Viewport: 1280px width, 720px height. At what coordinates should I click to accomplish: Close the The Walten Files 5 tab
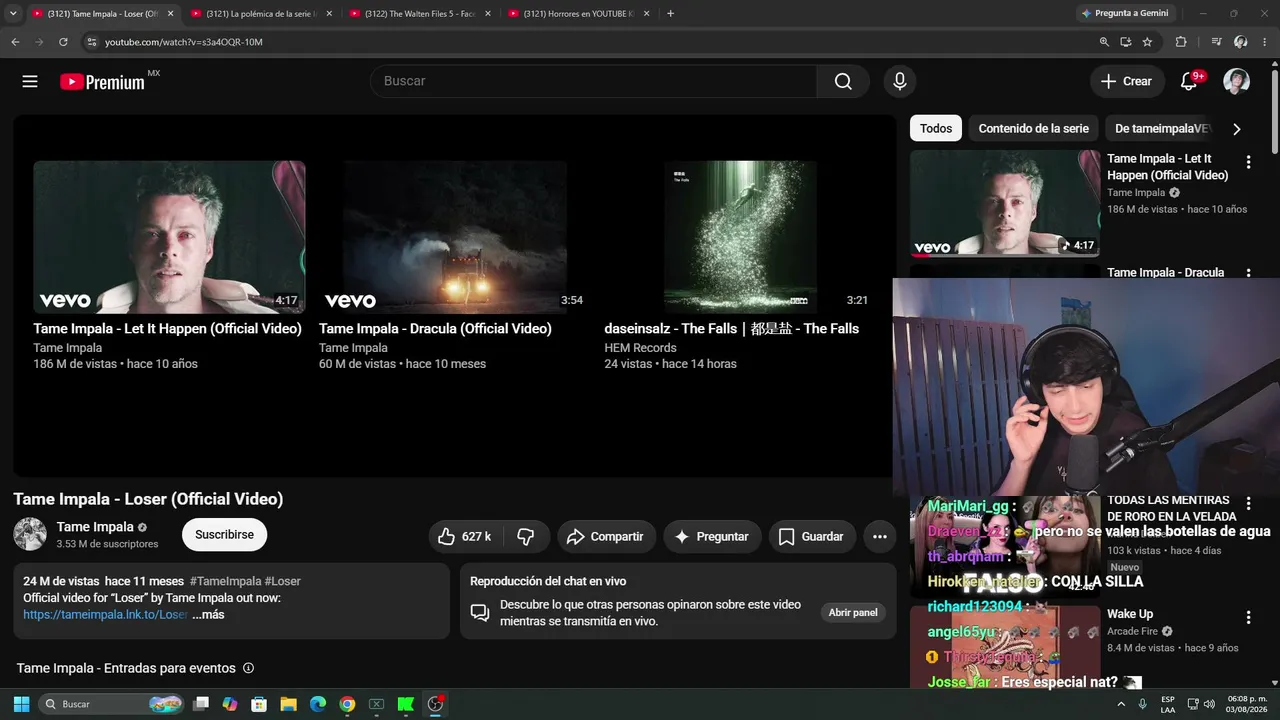pyautogui.click(x=488, y=14)
